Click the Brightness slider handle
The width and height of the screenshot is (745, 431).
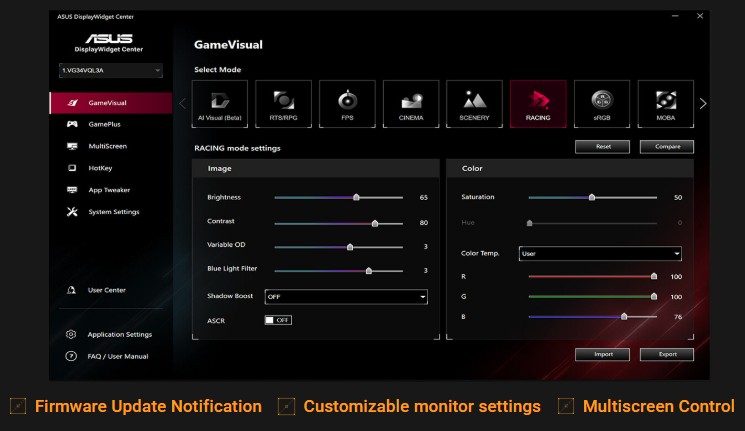[356, 198]
